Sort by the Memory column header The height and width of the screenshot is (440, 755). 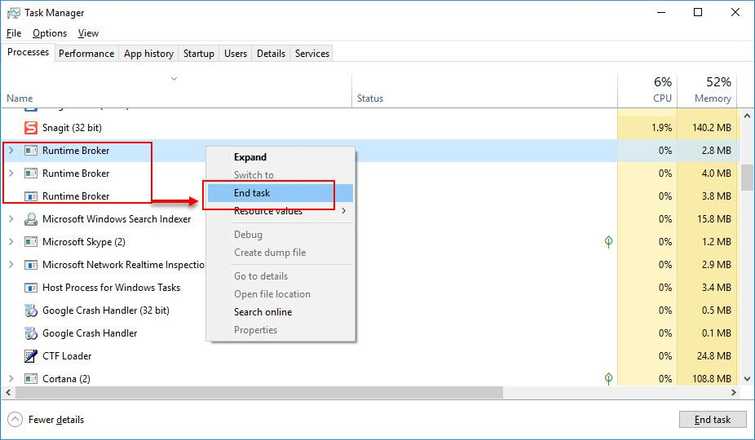(x=707, y=90)
